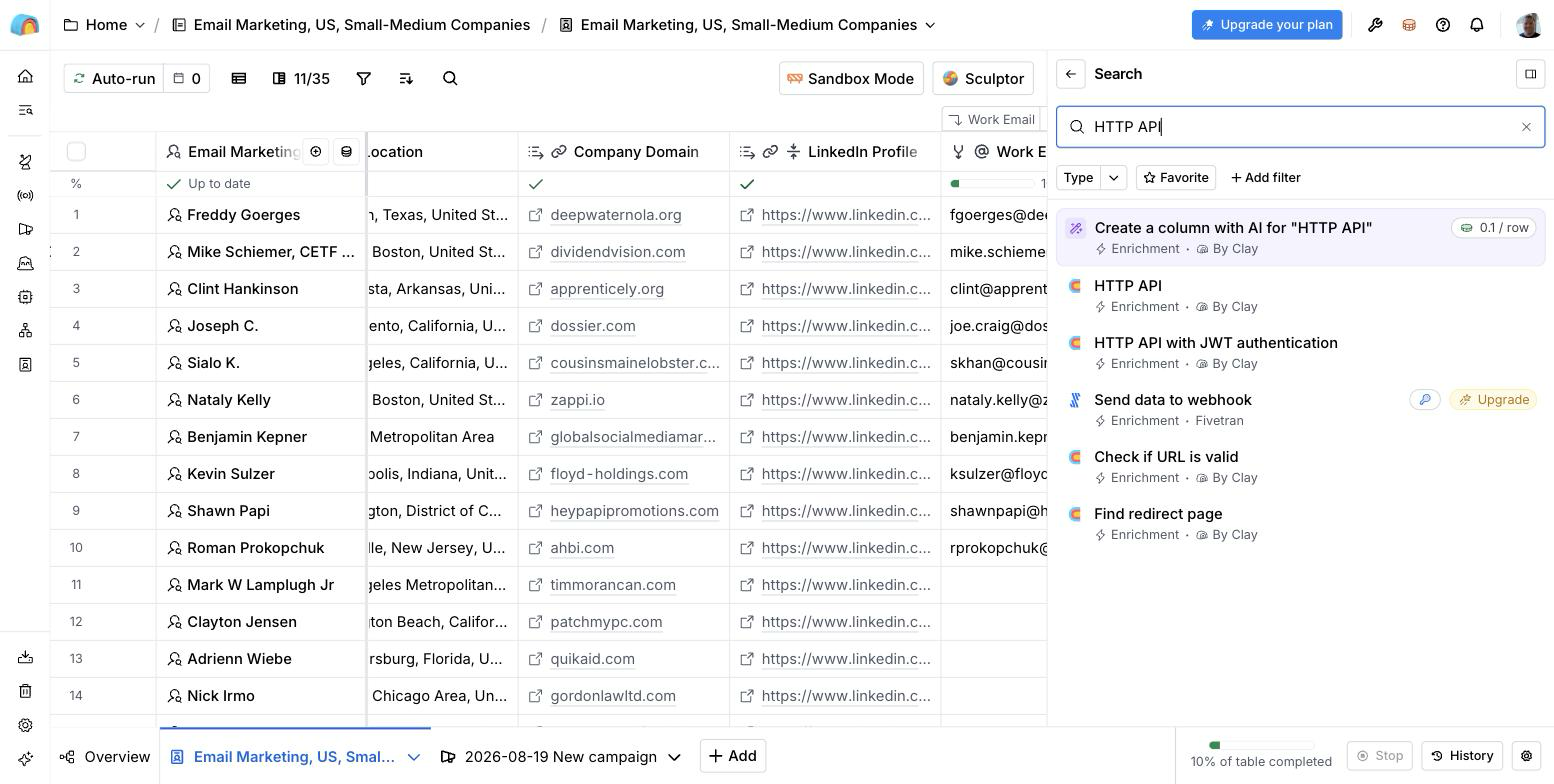Choose the HTTP API enrichment result
Image resolution: width=1554 pixels, height=784 pixels.
click(1300, 296)
